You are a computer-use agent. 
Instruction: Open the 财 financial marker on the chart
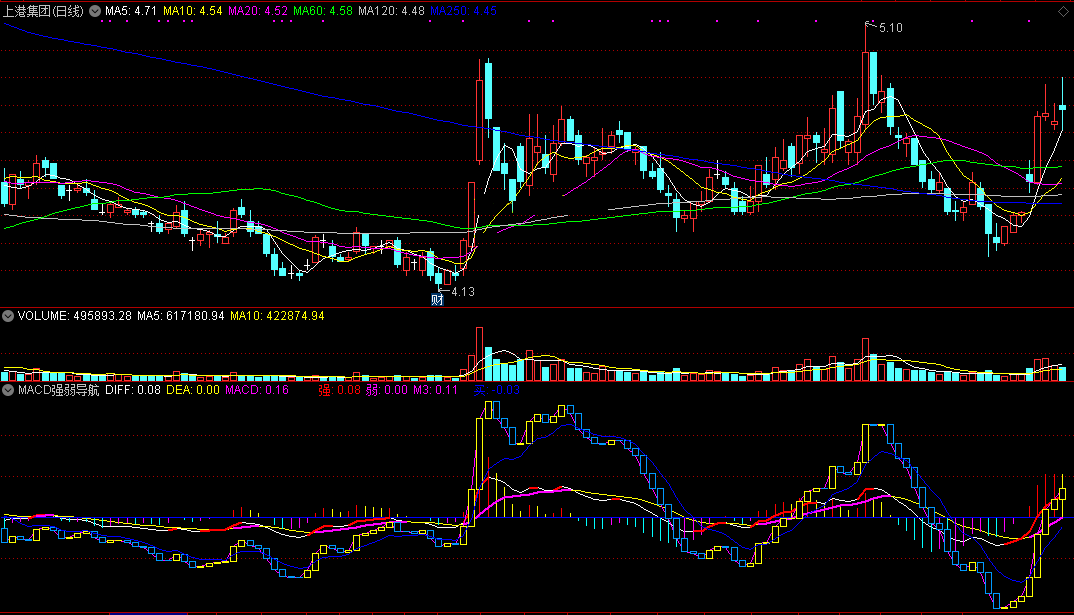pos(437,299)
